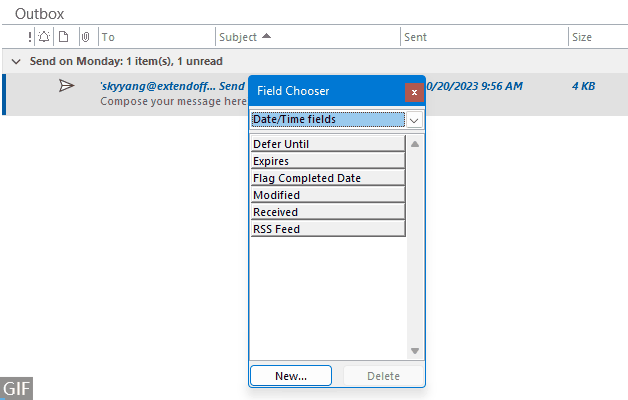This screenshot has width=628, height=400.
Task: Click the field list scroll up arrow
Action: [x=415, y=144]
